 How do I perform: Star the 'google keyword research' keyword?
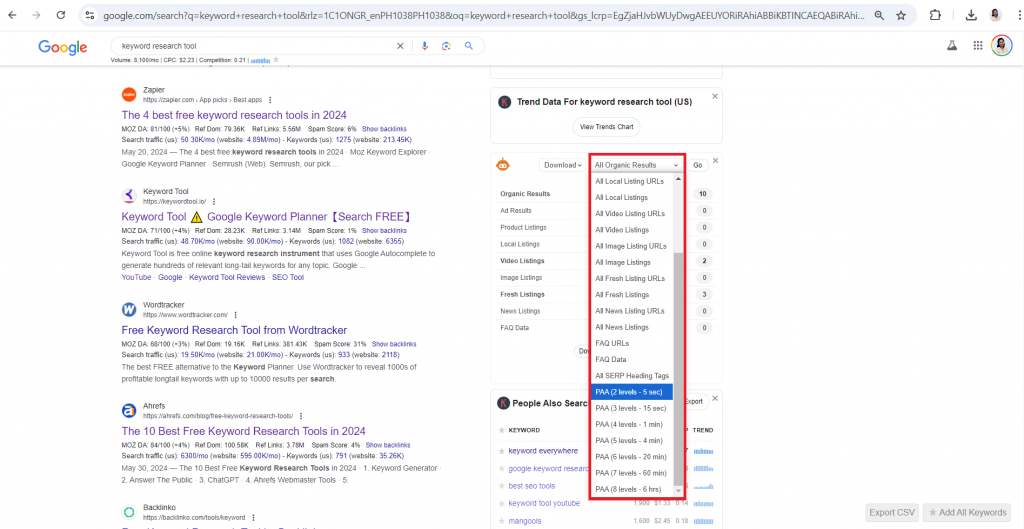click(502, 468)
